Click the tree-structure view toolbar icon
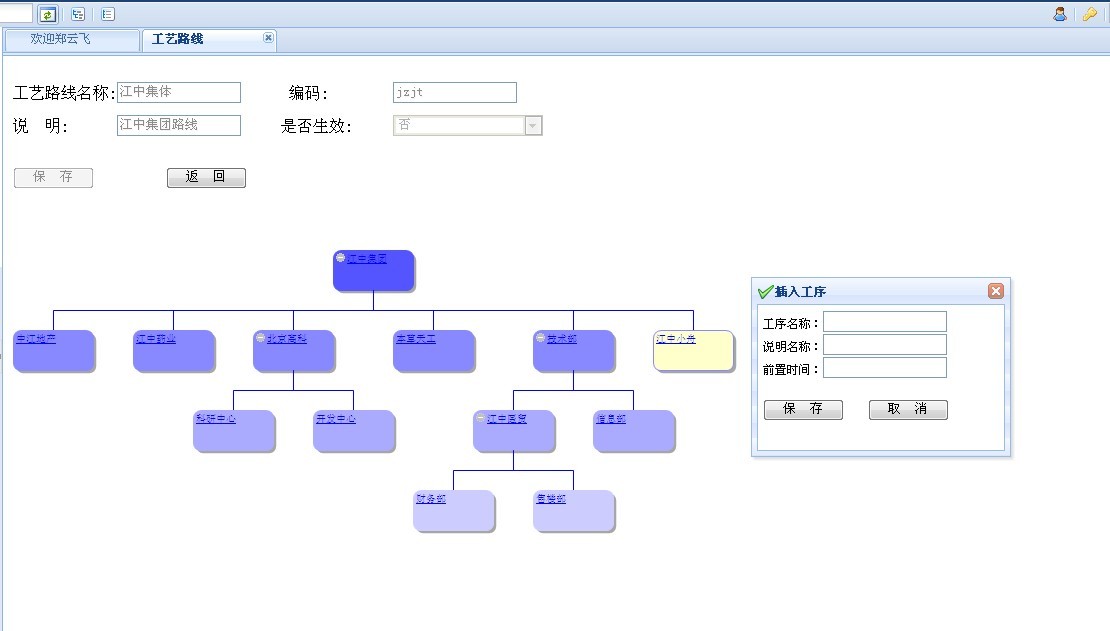Viewport: 1110px width, 631px height. (78, 14)
